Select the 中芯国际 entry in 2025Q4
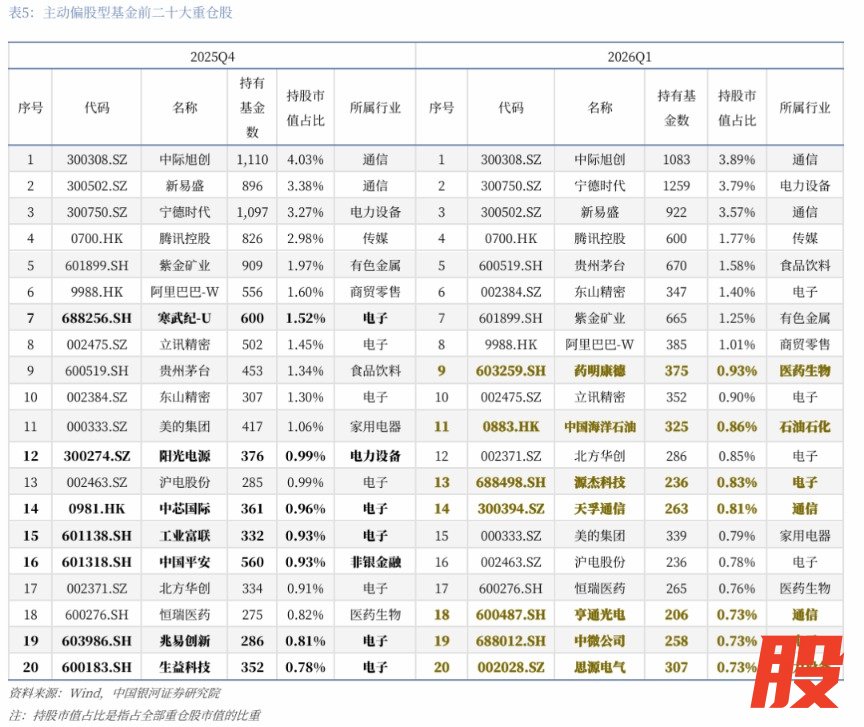This screenshot has height=727, width=864. pyautogui.click(x=184, y=508)
